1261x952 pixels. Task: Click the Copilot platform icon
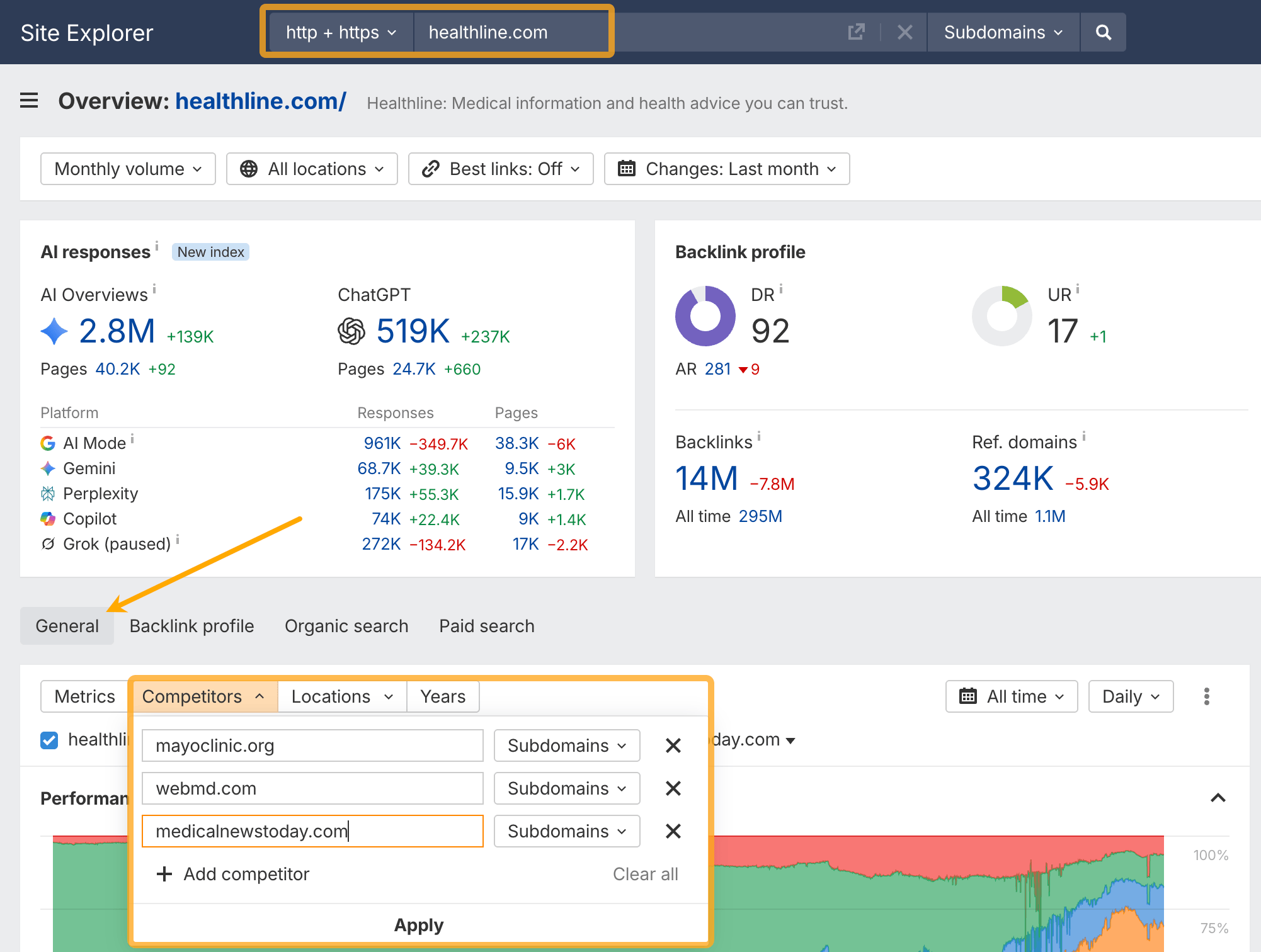click(48, 519)
